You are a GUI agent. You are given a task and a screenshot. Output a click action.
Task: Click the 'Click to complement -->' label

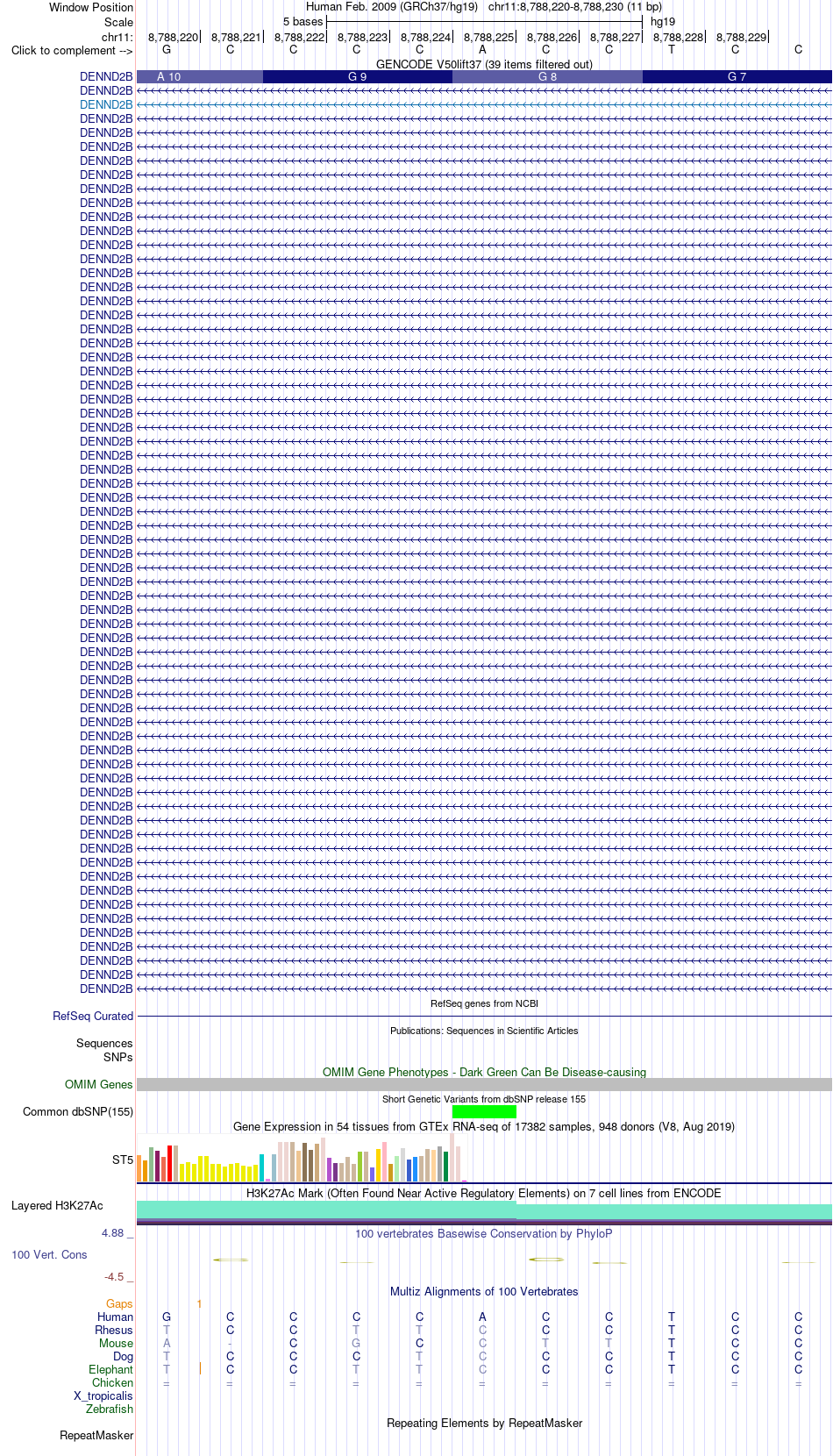72,50
